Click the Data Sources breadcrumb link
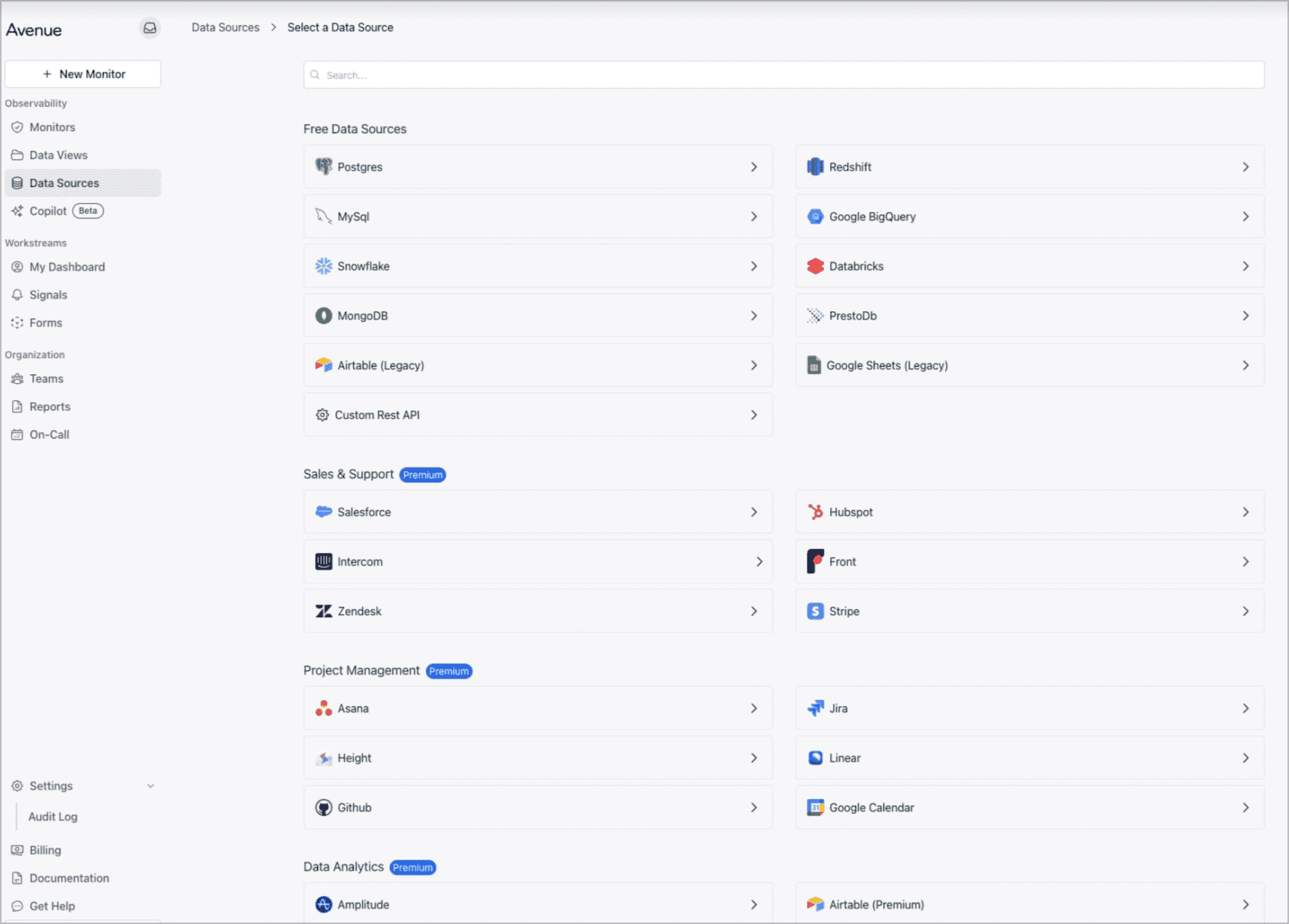Screen dimensions: 1289x924 [225, 27]
